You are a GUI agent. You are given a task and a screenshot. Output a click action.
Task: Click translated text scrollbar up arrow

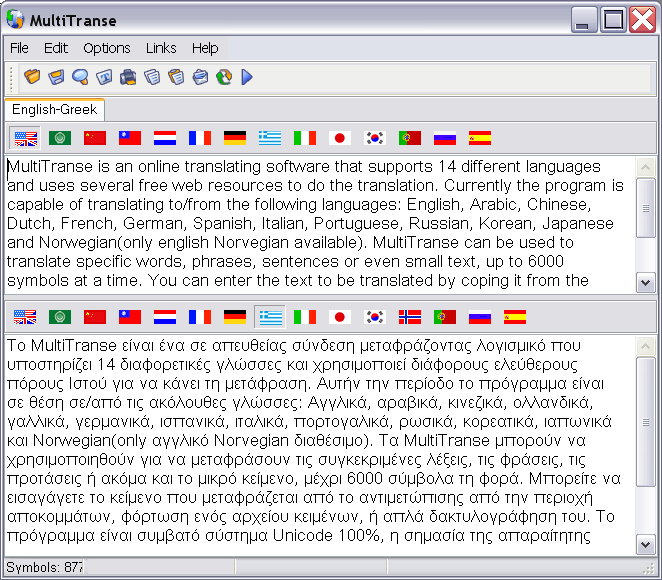coord(646,347)
